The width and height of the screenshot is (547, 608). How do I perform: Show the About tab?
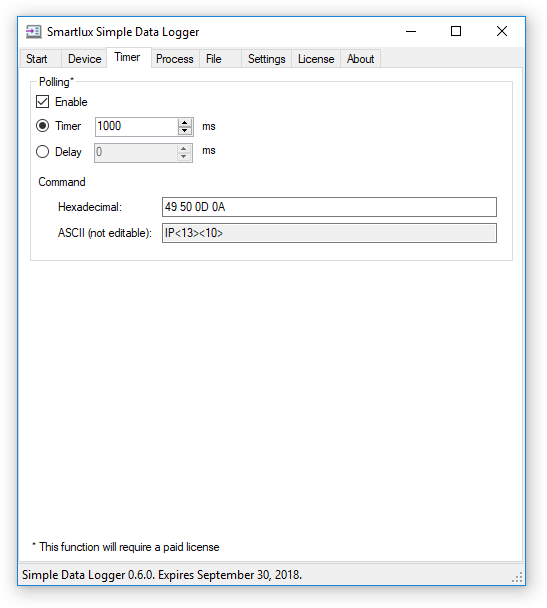click(361, 59)
